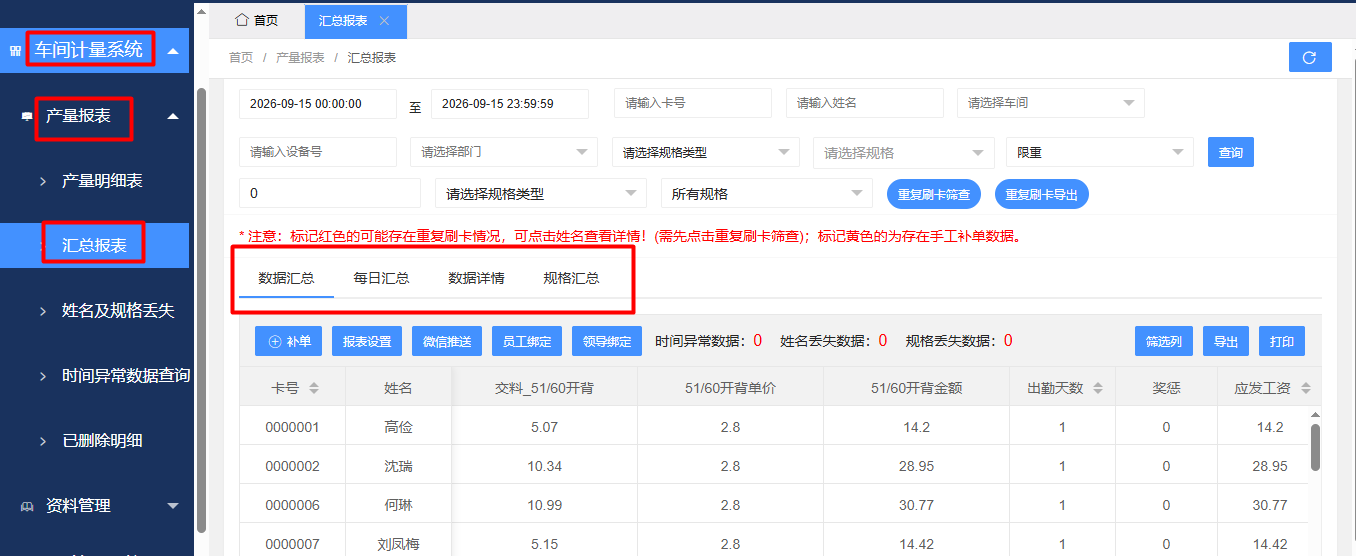Viewport: 1356px width, 556px height.
Task: Click the sidebar vertical scrollbar
Action: coord(201,310)
